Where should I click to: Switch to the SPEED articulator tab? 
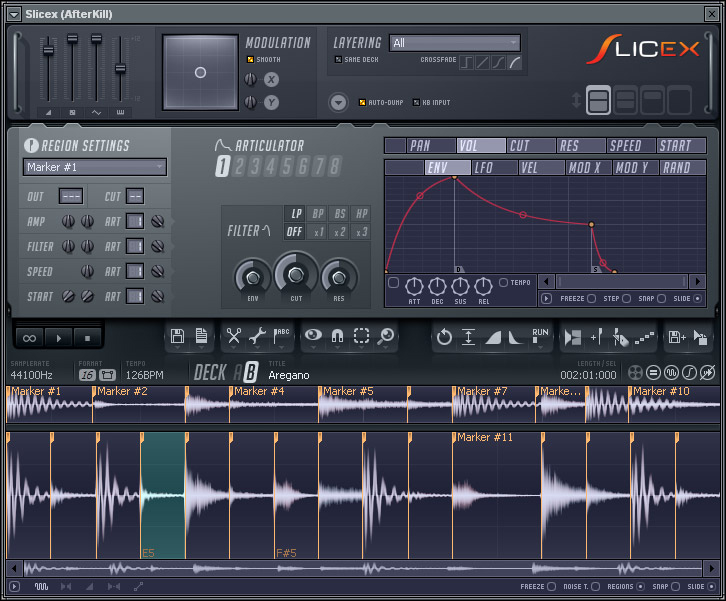[632, 146]
